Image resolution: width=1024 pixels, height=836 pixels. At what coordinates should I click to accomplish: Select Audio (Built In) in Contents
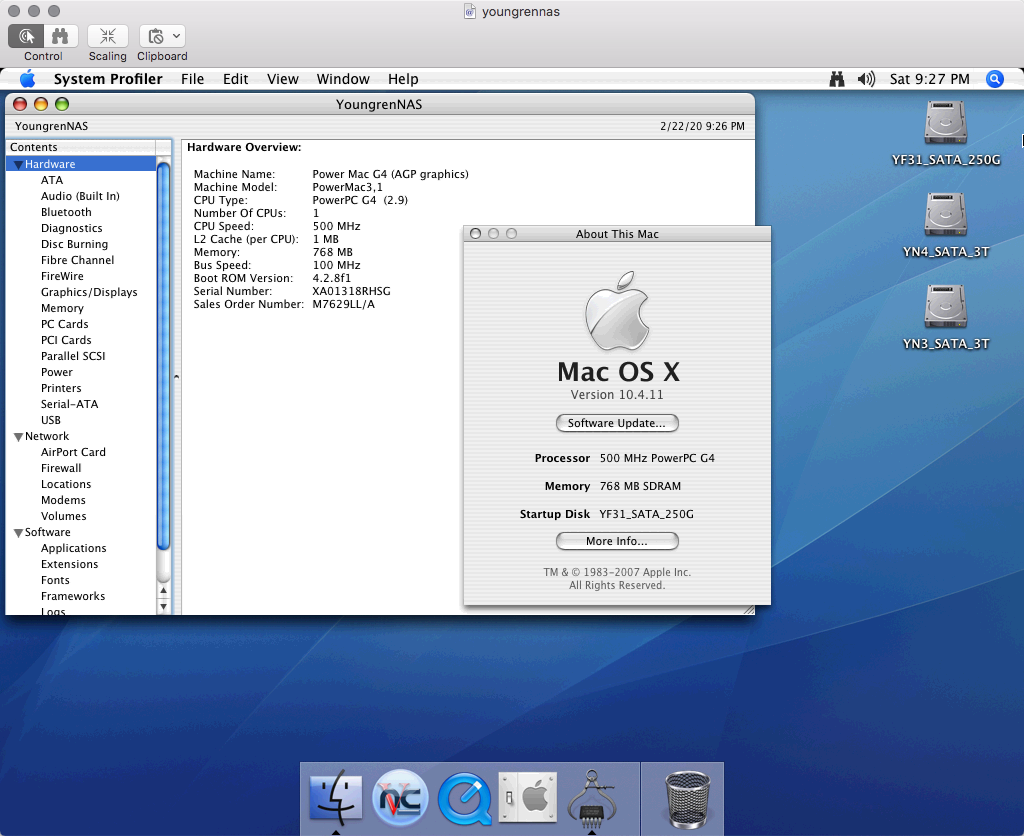[x=80, y=196]
